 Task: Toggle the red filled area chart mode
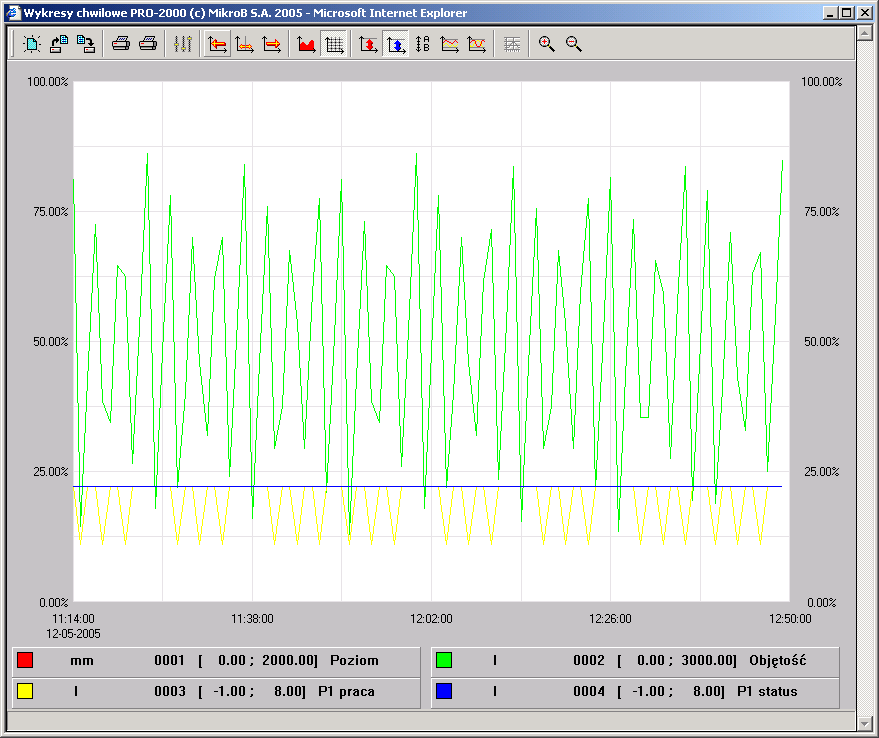click(306, 44)
